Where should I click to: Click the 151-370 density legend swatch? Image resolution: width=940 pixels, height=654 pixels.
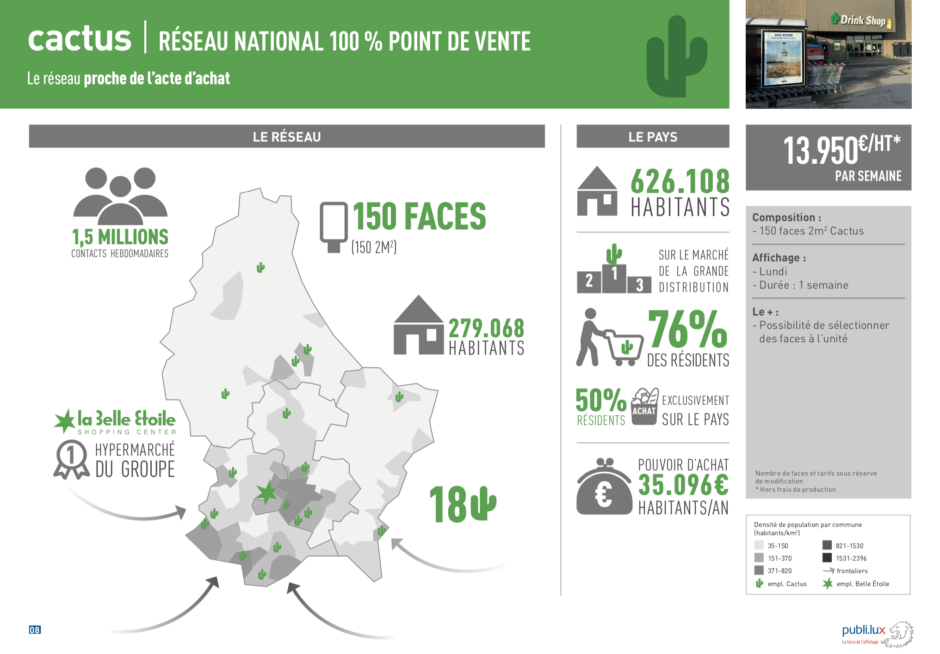click(759, 558)
